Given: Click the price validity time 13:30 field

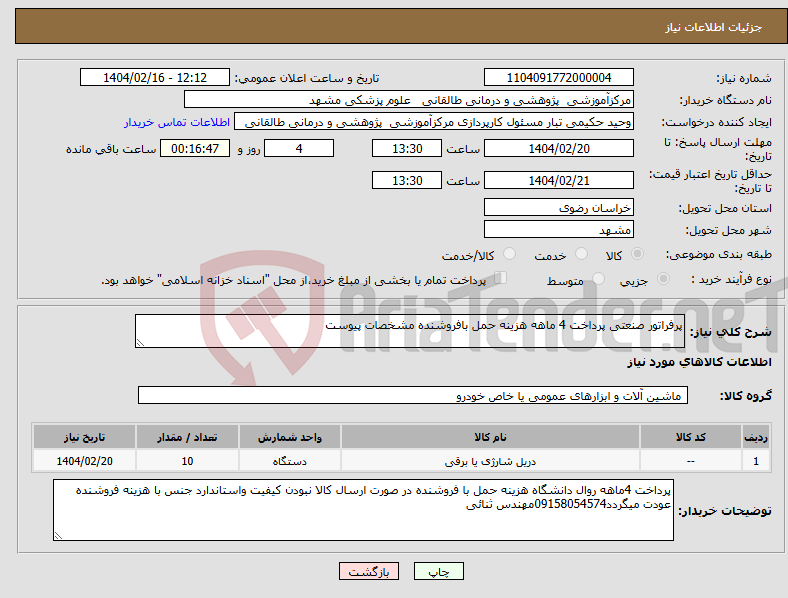Looking at the screenshot, I should point(407,180).
